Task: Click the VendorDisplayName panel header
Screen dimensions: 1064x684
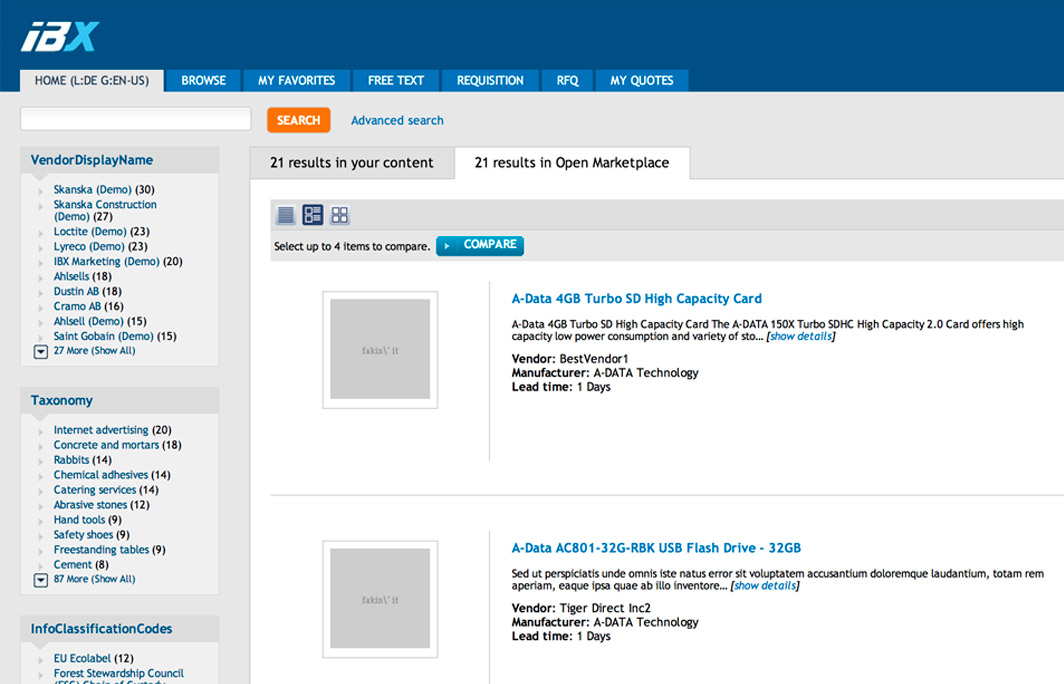Action: [x=119, y=160]
